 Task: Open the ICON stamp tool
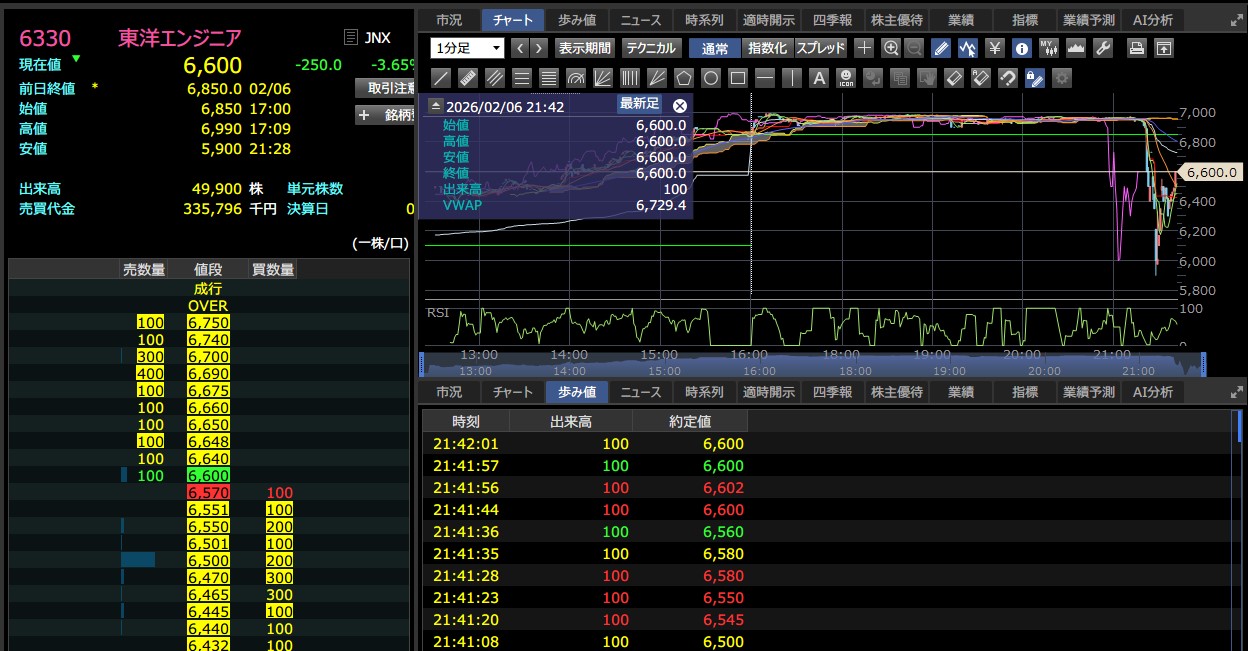click(846, 77)
